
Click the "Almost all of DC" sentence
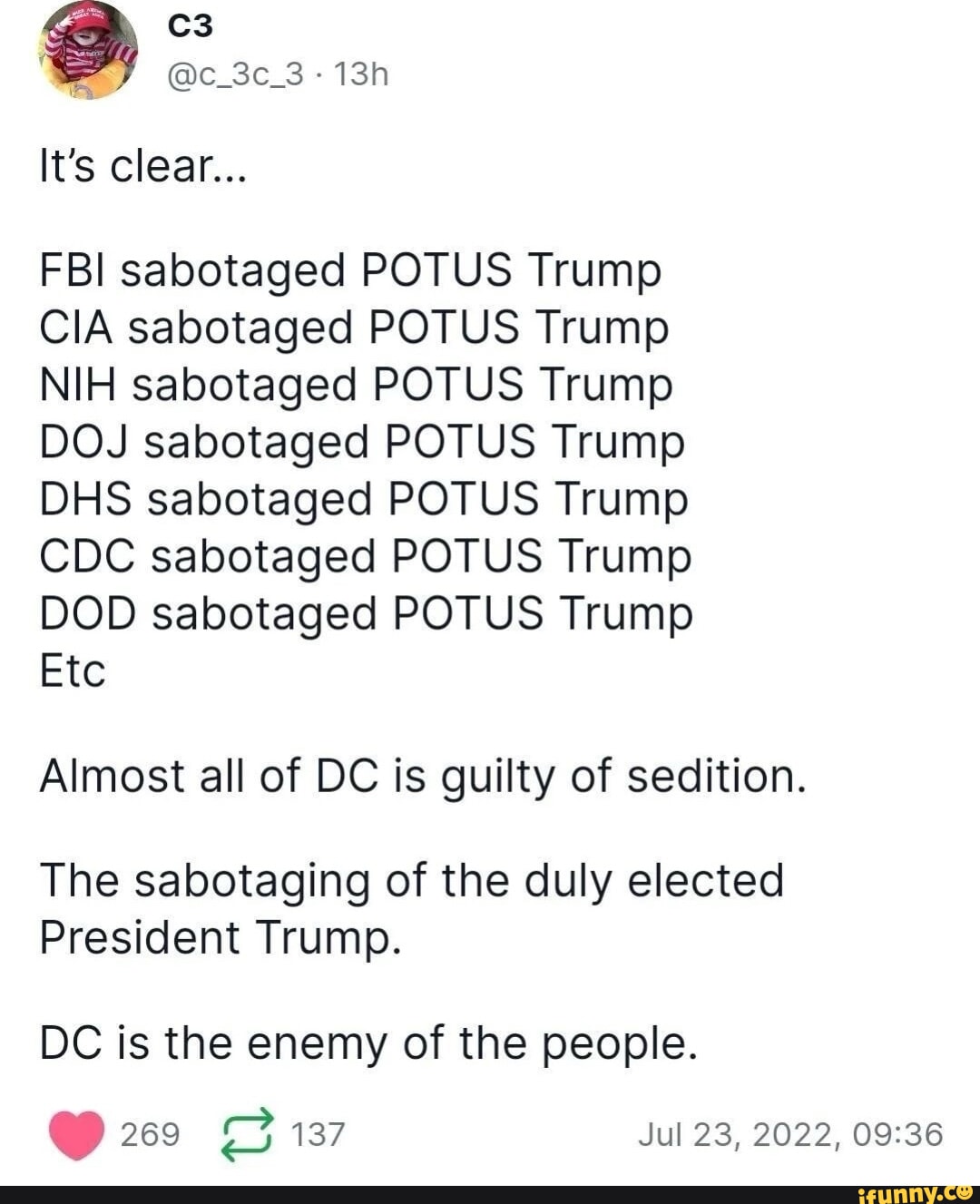coord(422,776)
